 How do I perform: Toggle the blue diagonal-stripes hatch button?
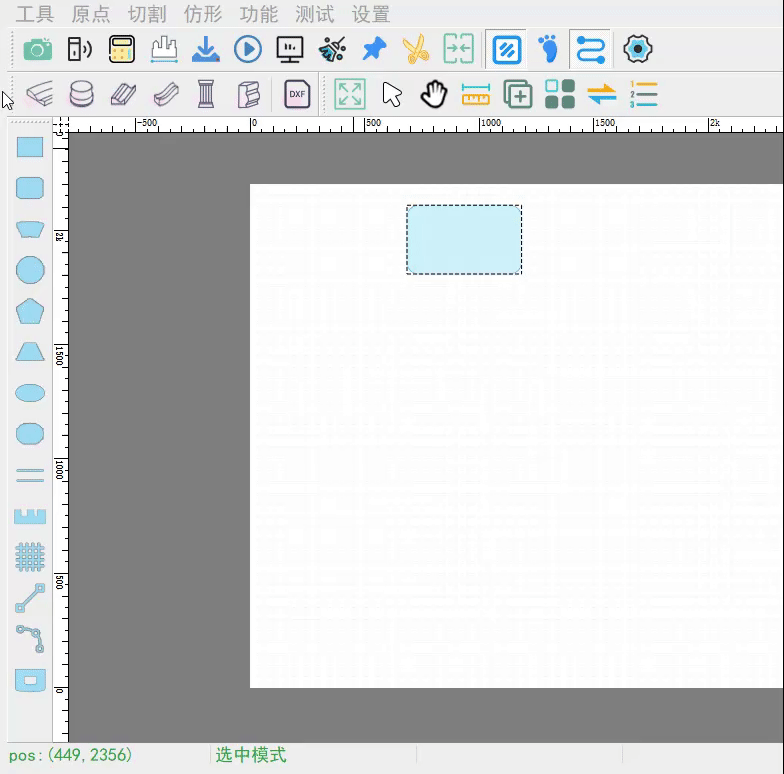(x=507, y=49)
